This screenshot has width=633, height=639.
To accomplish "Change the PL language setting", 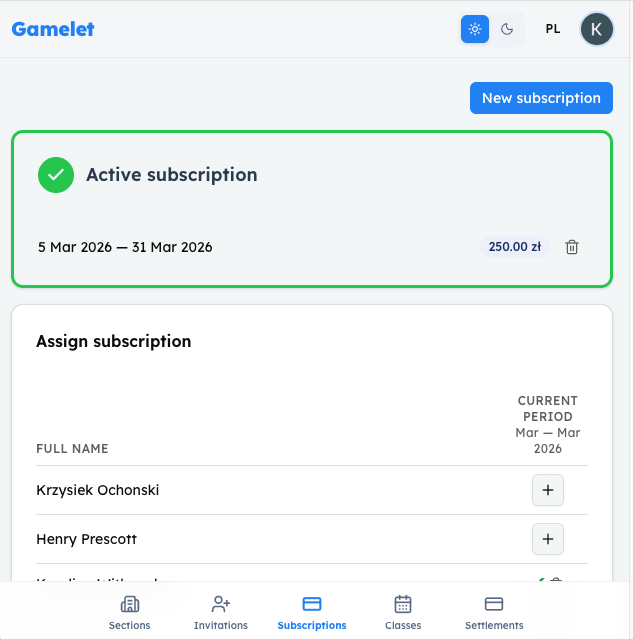I will click(553, 29).
